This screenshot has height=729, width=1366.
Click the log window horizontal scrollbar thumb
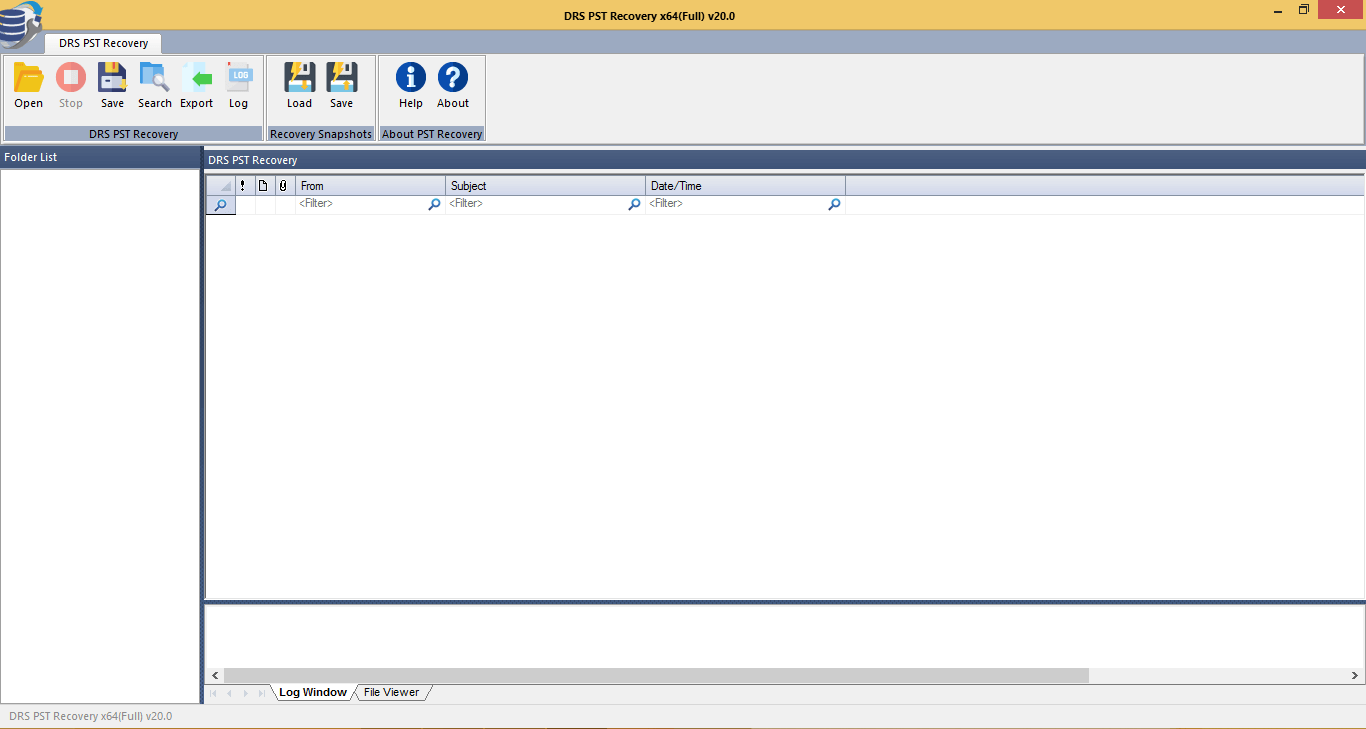click(x=656, y=676)
